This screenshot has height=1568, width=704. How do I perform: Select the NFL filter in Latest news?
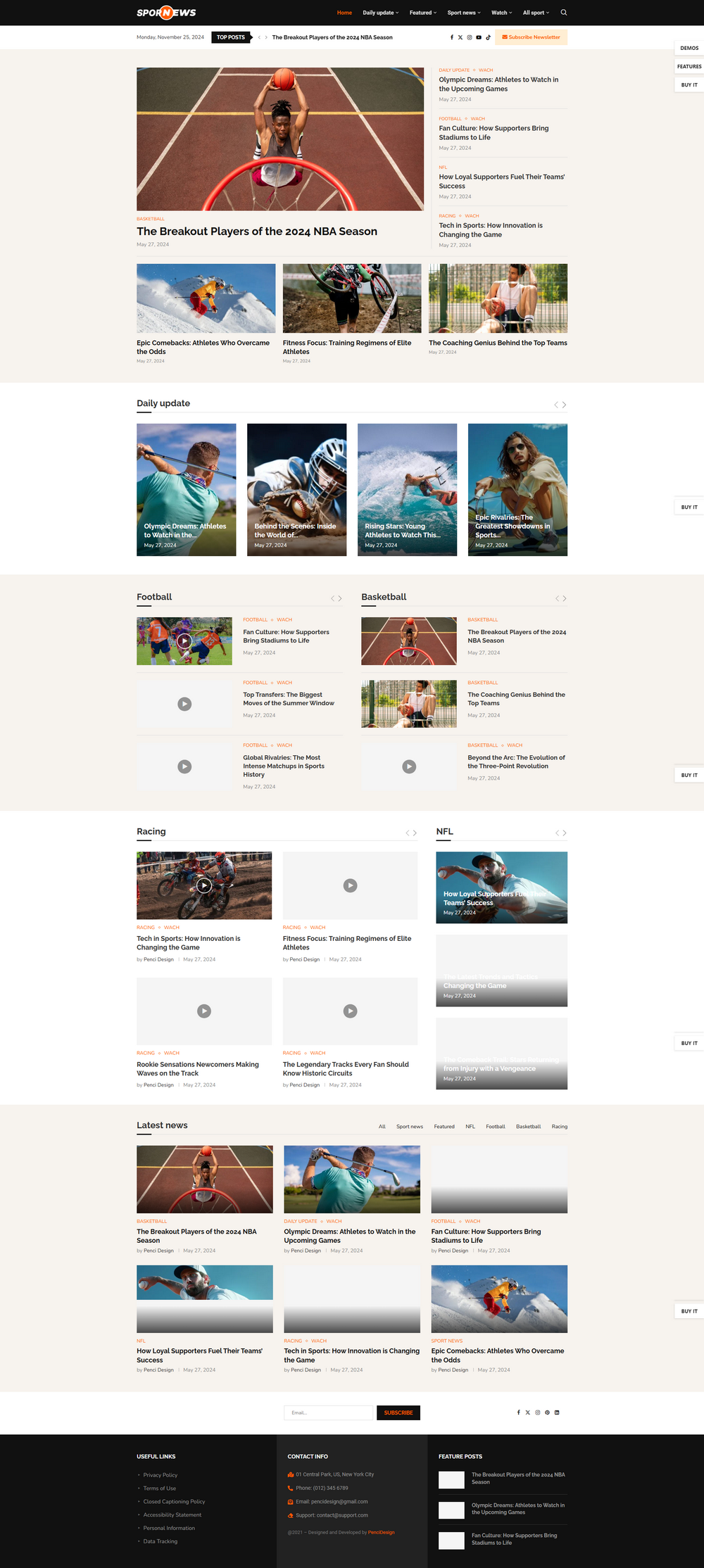pos(470,1127)
